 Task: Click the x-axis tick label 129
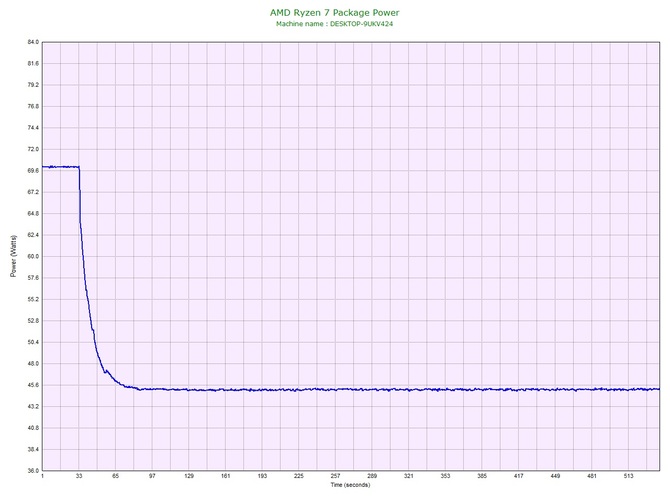point(189,476)
